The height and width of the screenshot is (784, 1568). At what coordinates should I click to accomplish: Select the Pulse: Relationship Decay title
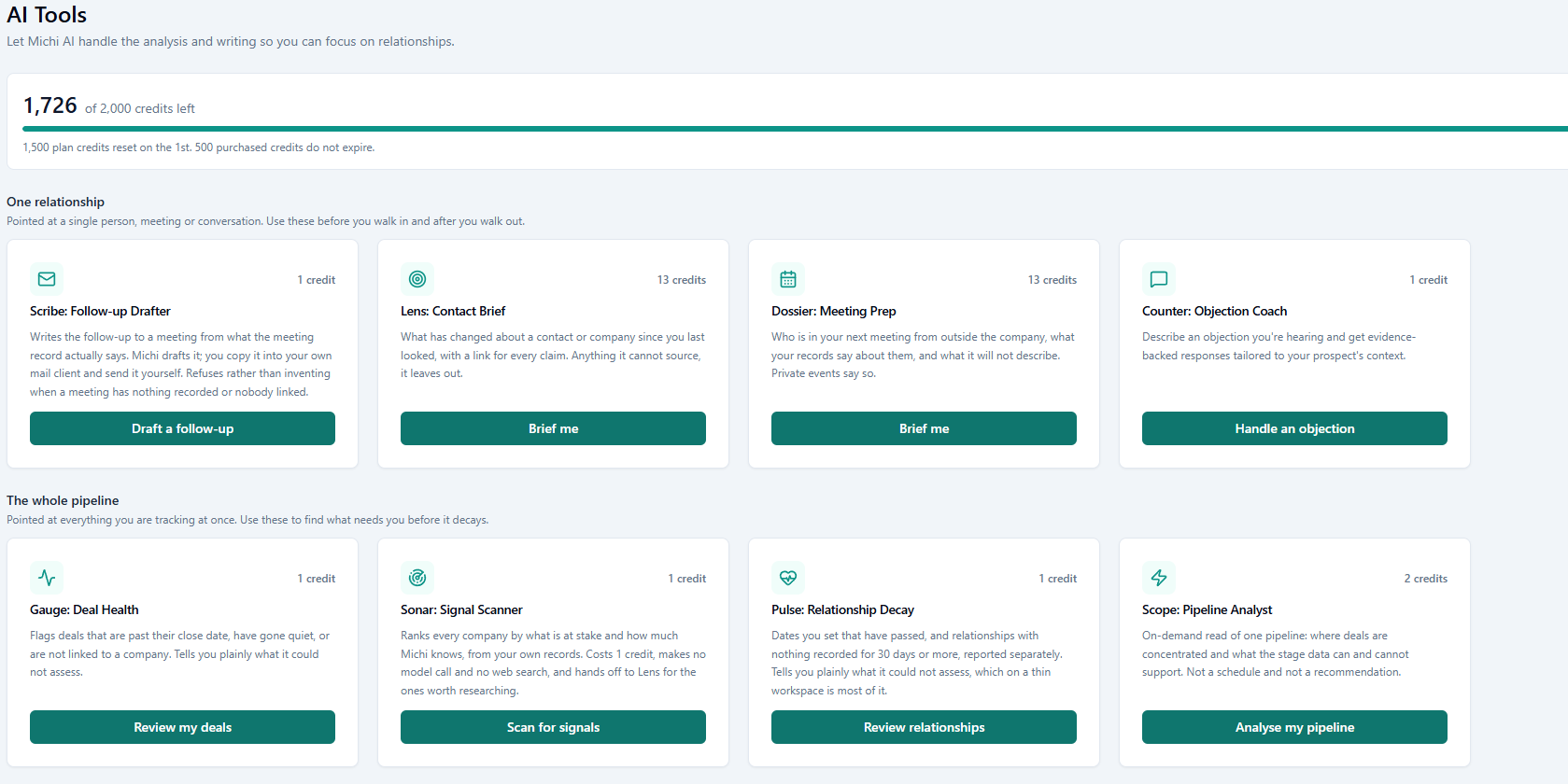point(842,609)
